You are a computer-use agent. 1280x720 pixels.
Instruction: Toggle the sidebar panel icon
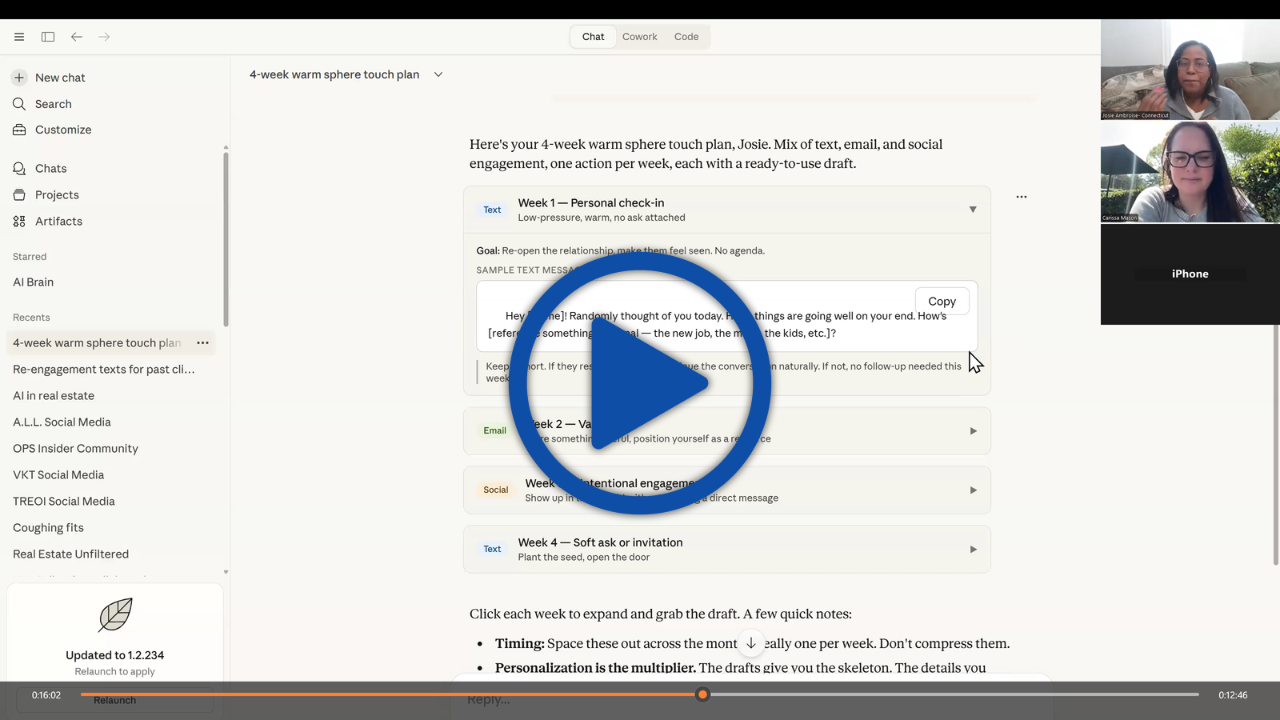pos(48,37)
